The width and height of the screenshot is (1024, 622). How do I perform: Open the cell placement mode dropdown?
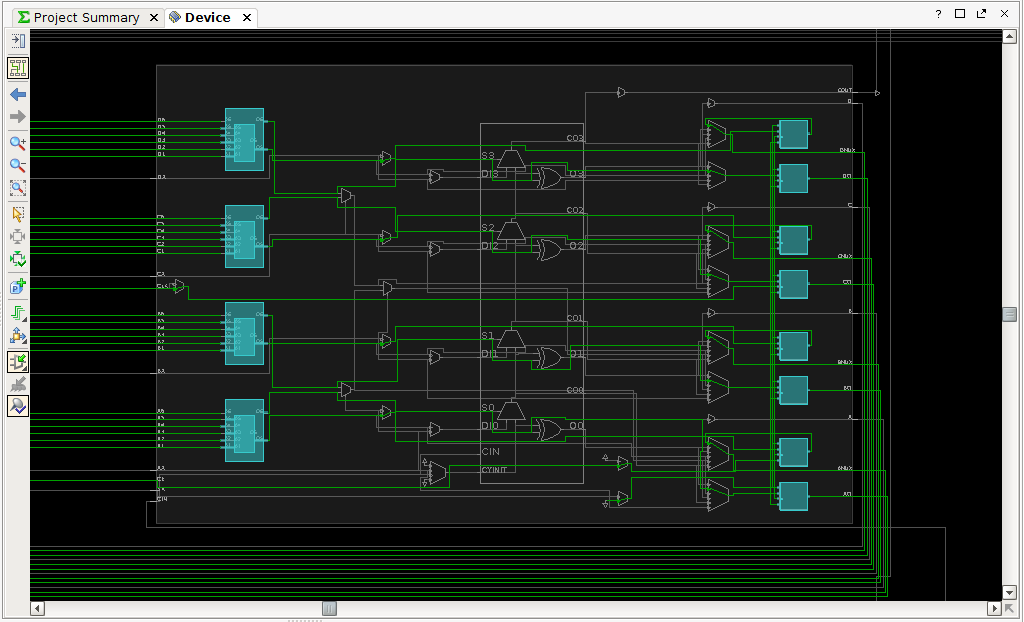tap(18, 337)
